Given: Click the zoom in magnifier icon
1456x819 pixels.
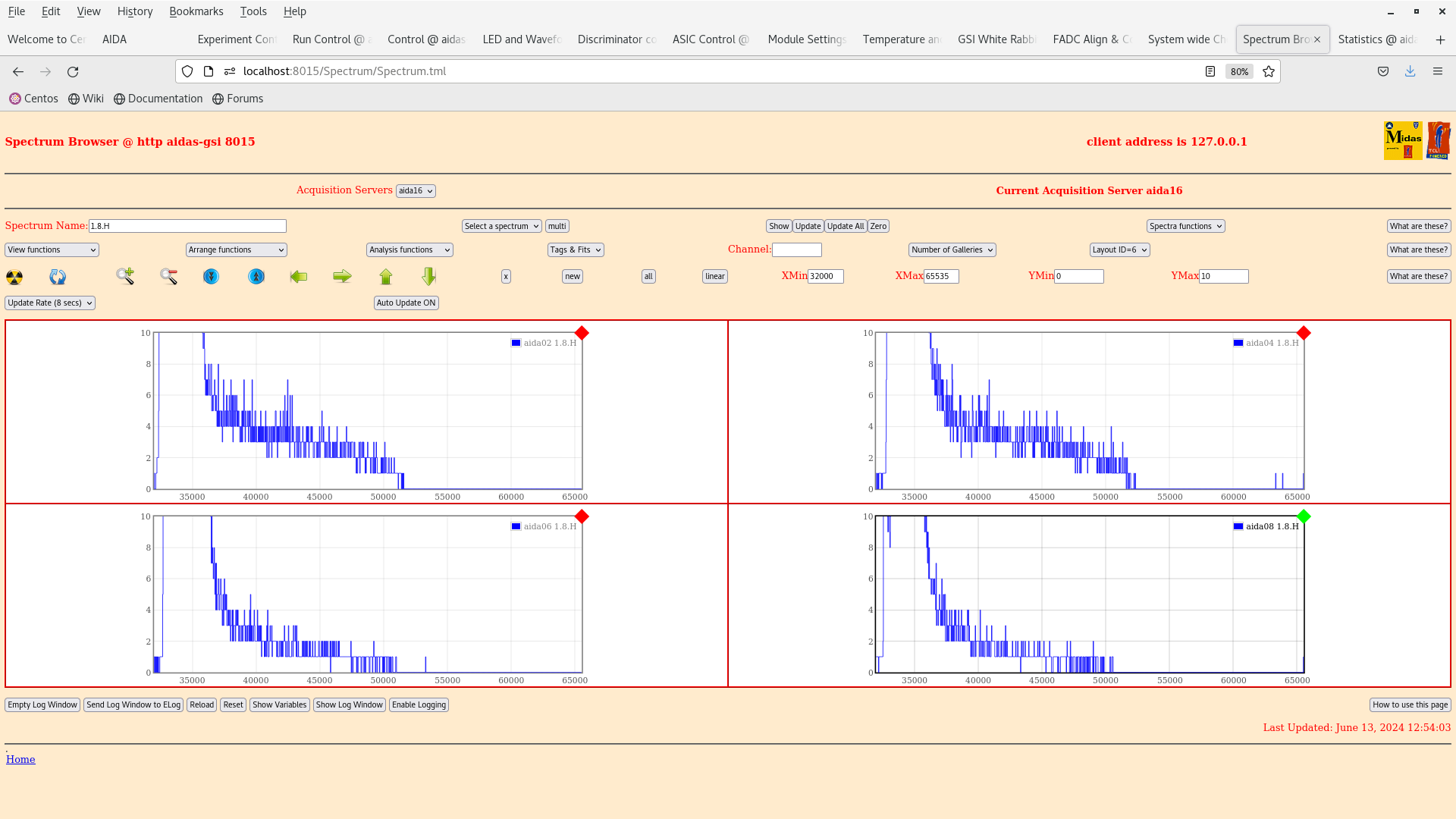Looking at the screenshot, I should click(125, 276).
